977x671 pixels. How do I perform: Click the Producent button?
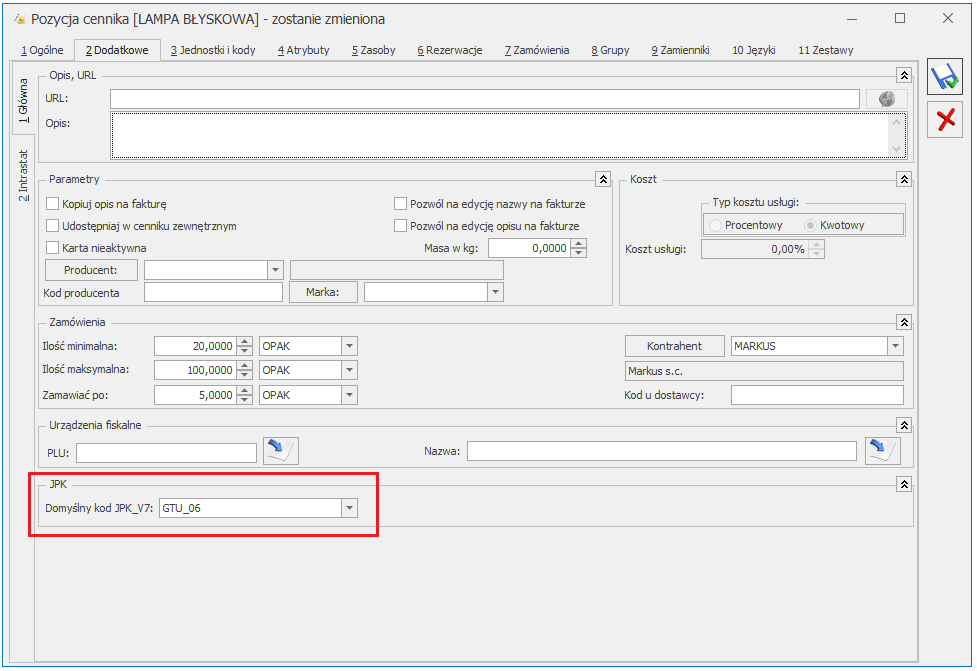point(91,270)
